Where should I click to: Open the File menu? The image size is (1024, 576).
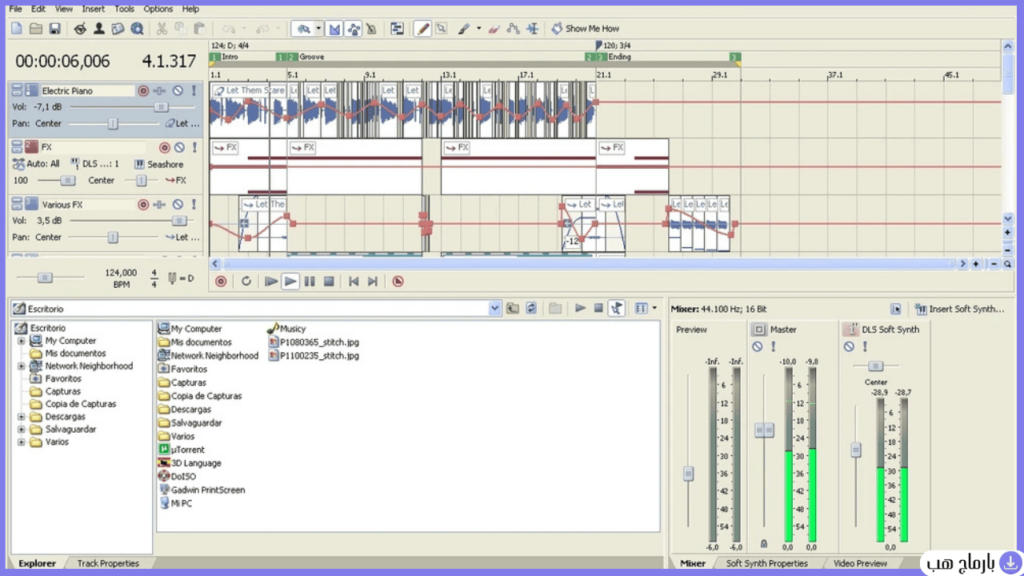point(15,9)
